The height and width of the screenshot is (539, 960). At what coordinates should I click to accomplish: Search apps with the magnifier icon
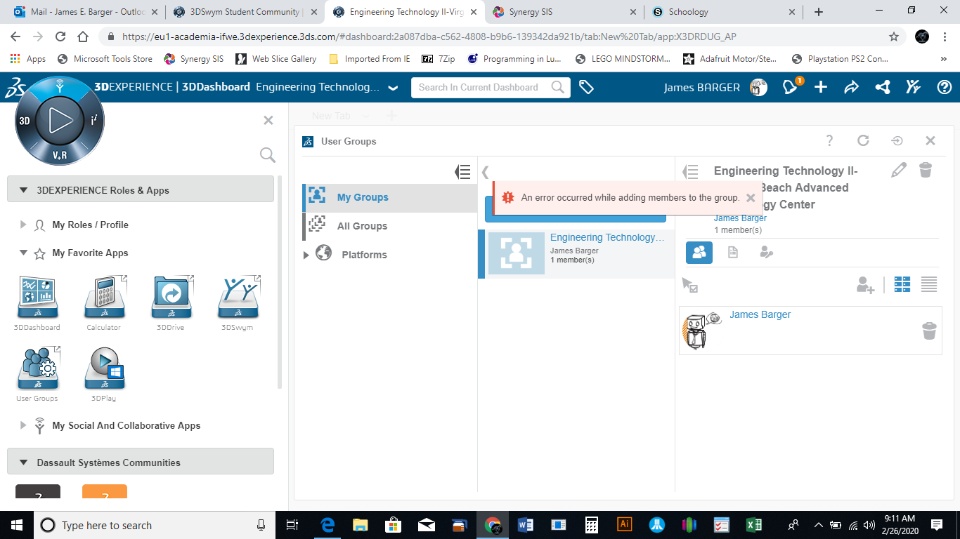(268, 155)
